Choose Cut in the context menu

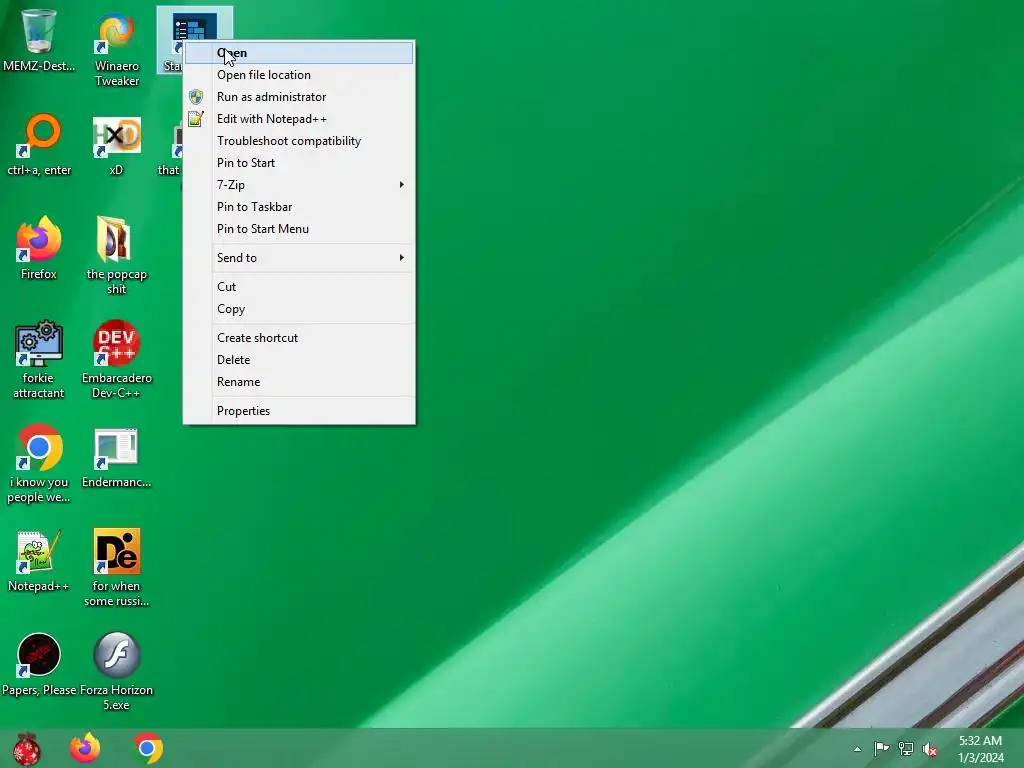299,287
